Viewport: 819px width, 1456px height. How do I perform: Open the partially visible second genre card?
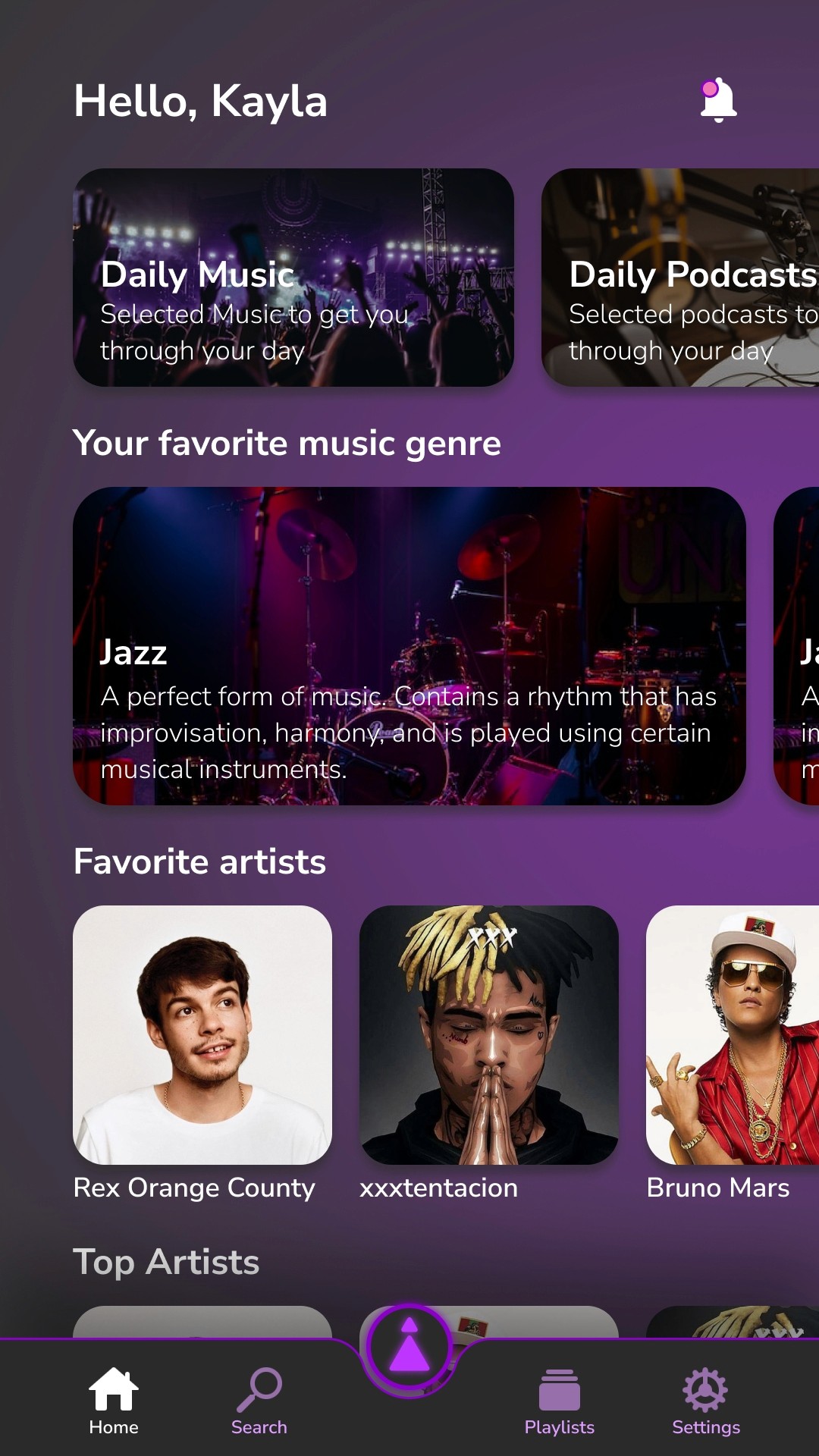796,646
